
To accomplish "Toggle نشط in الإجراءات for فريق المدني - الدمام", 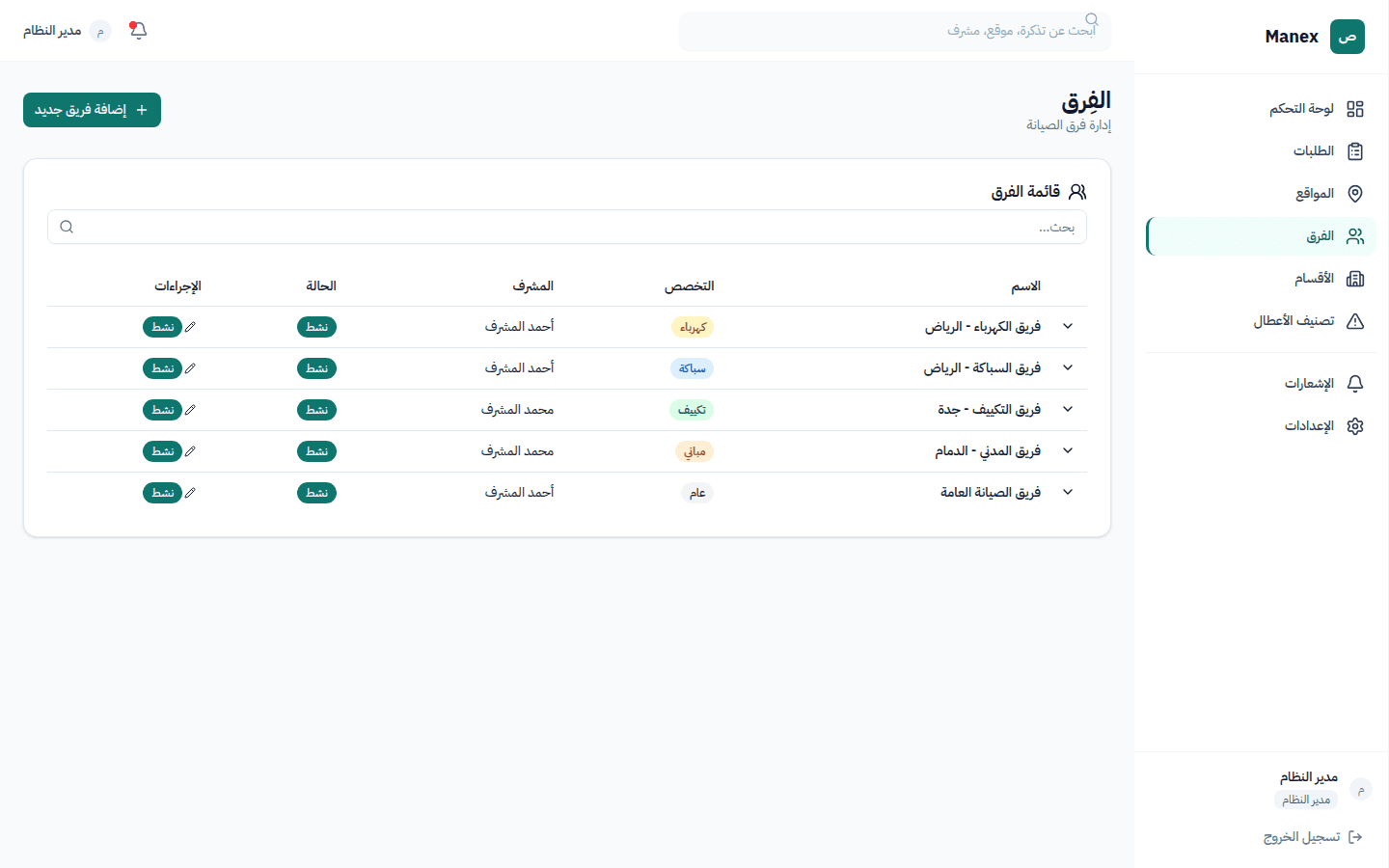I will [162, 451].
